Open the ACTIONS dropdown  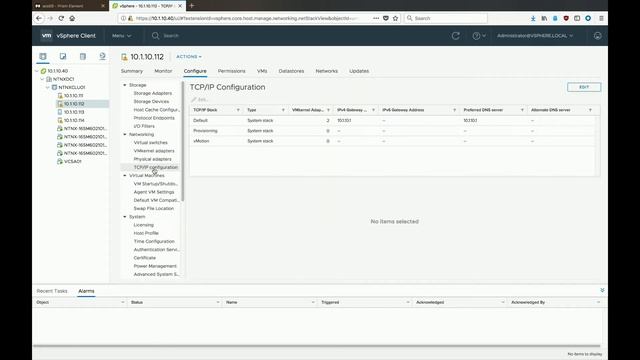point(189,57)
